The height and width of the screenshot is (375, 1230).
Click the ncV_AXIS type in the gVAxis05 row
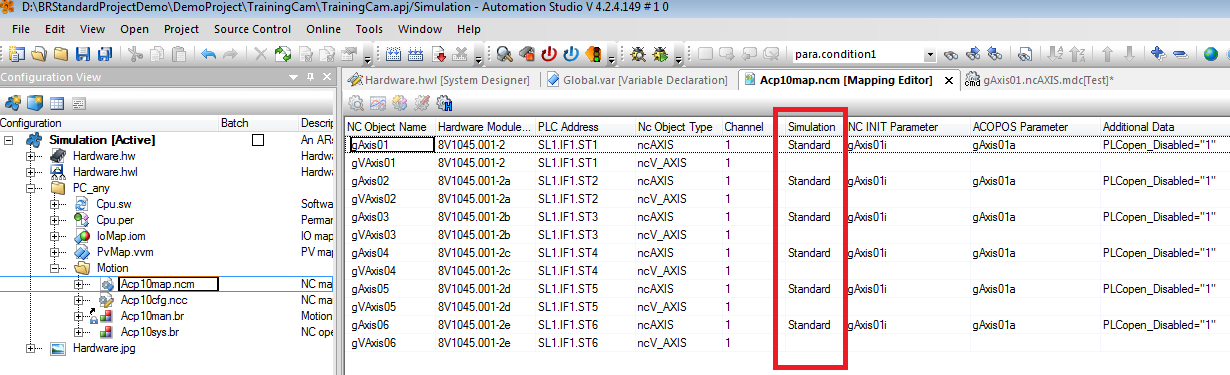click(x=678, y=306)
